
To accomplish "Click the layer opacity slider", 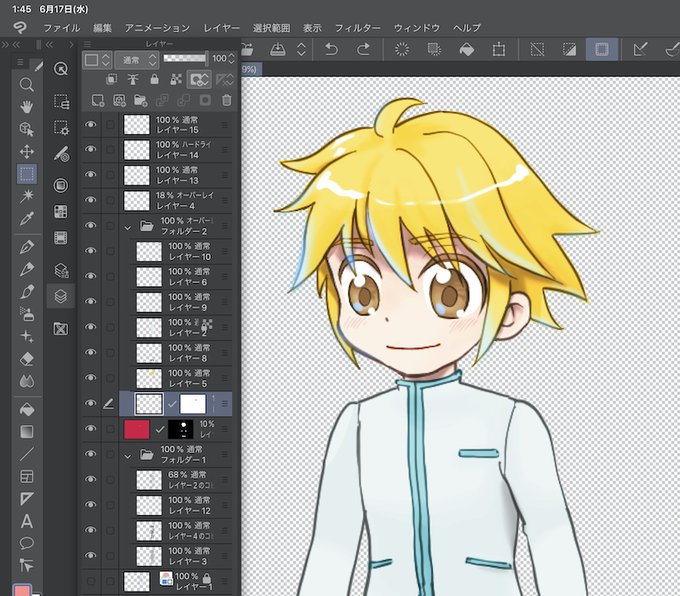I will click(x=185, y=58).
